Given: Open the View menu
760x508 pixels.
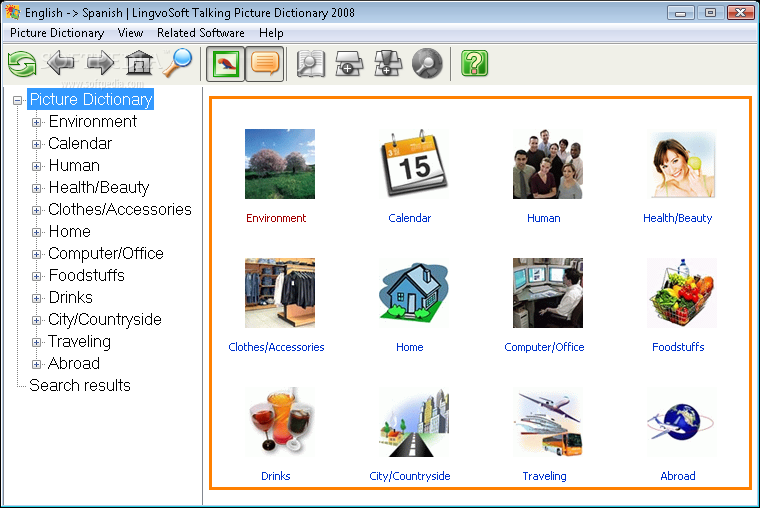Looking at the screenshot, I should (130, 33).
